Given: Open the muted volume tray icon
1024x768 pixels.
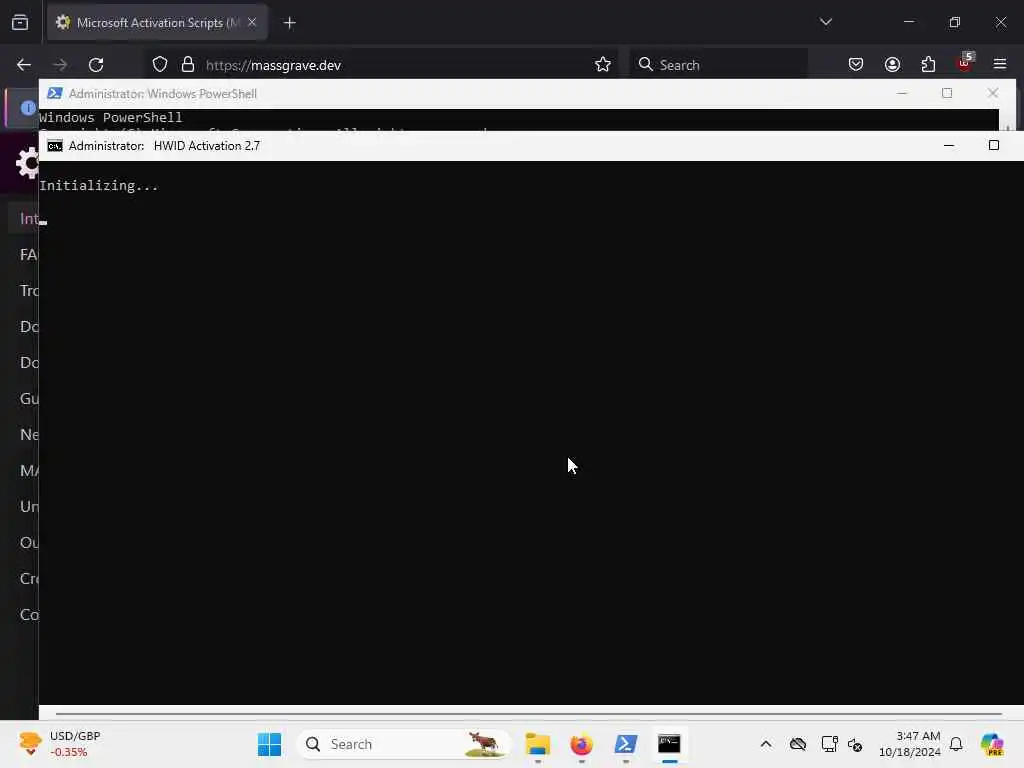Looking at the screenshot, I should pyautogui.click(x=855, y=744).
